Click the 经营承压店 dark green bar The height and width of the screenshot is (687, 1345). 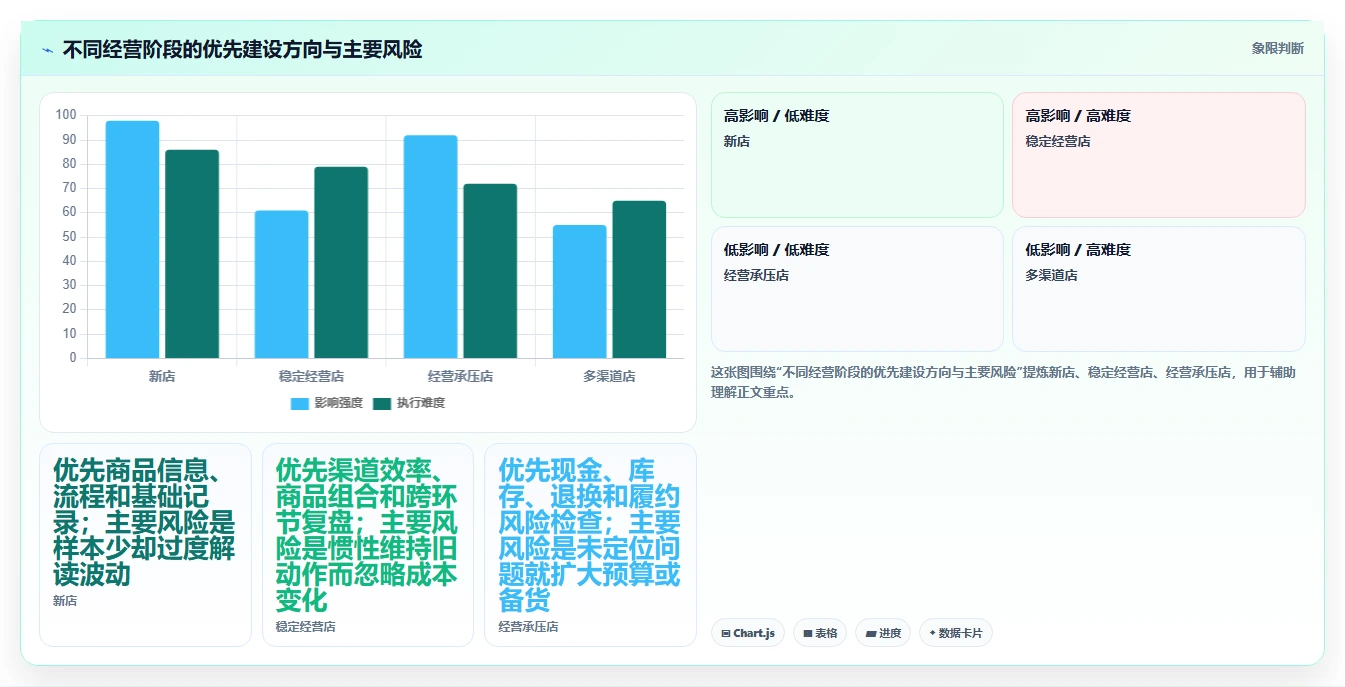490,271
